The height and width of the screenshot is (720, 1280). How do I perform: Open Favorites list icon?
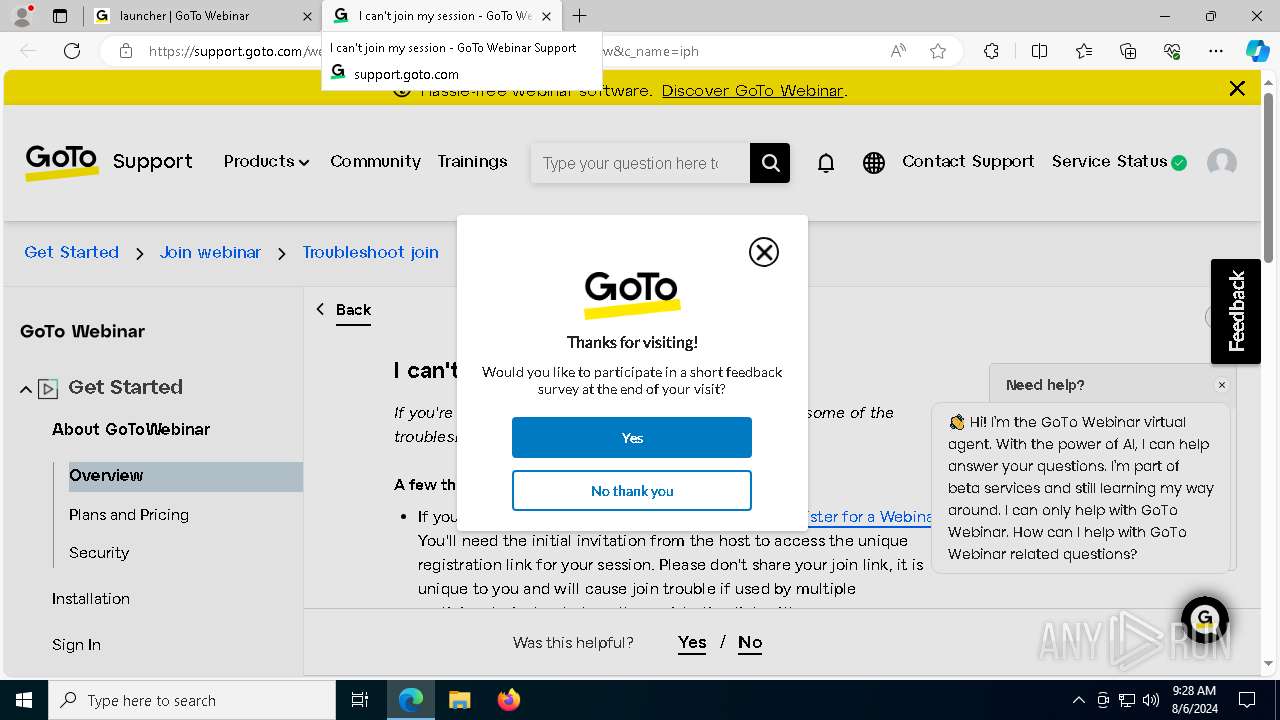[x=1084, y=51]
